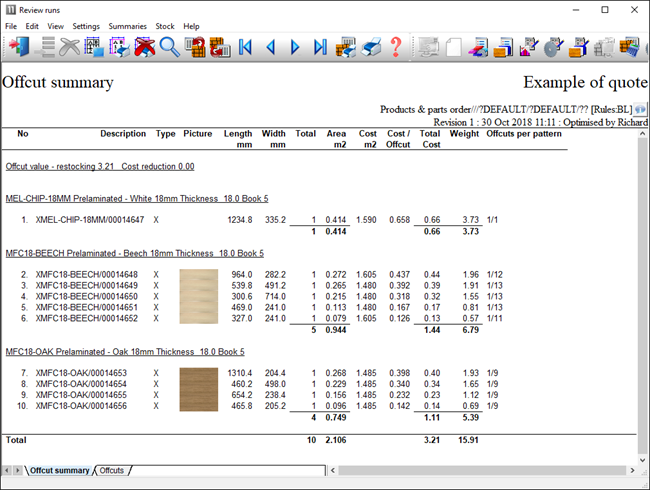Open the File menu

(x=12, y=26)
